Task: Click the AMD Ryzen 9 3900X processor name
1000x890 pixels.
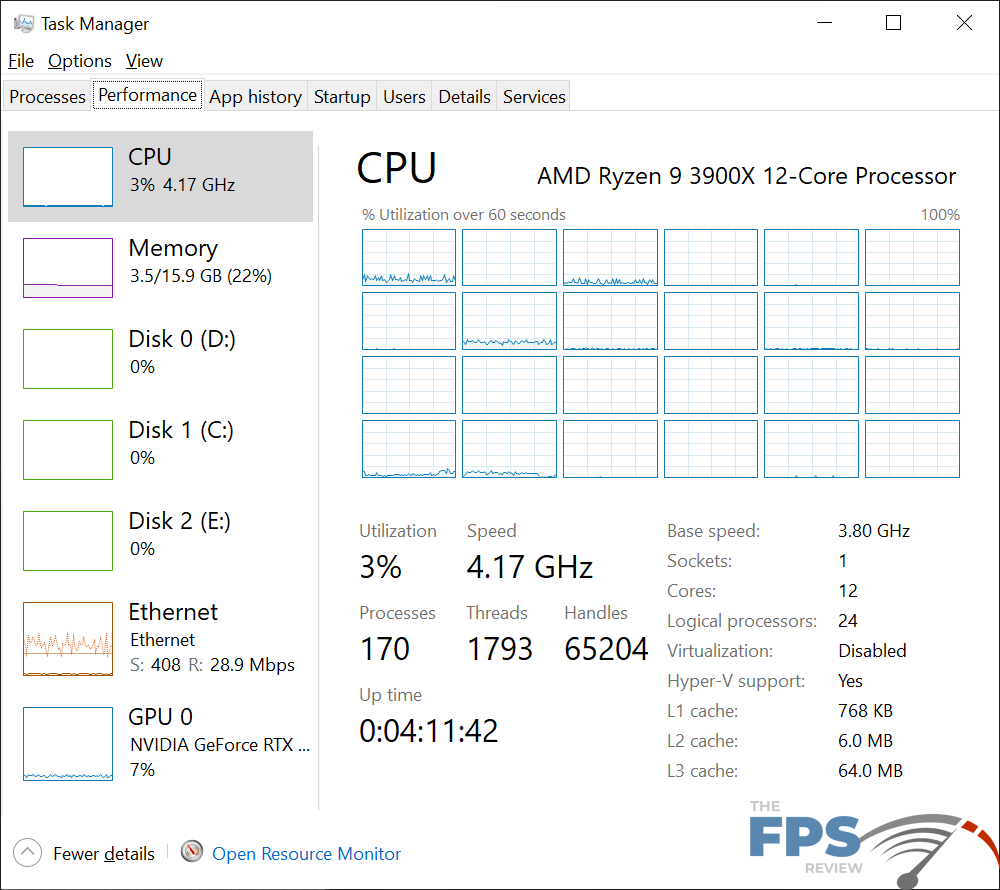Action: point(747,176)
